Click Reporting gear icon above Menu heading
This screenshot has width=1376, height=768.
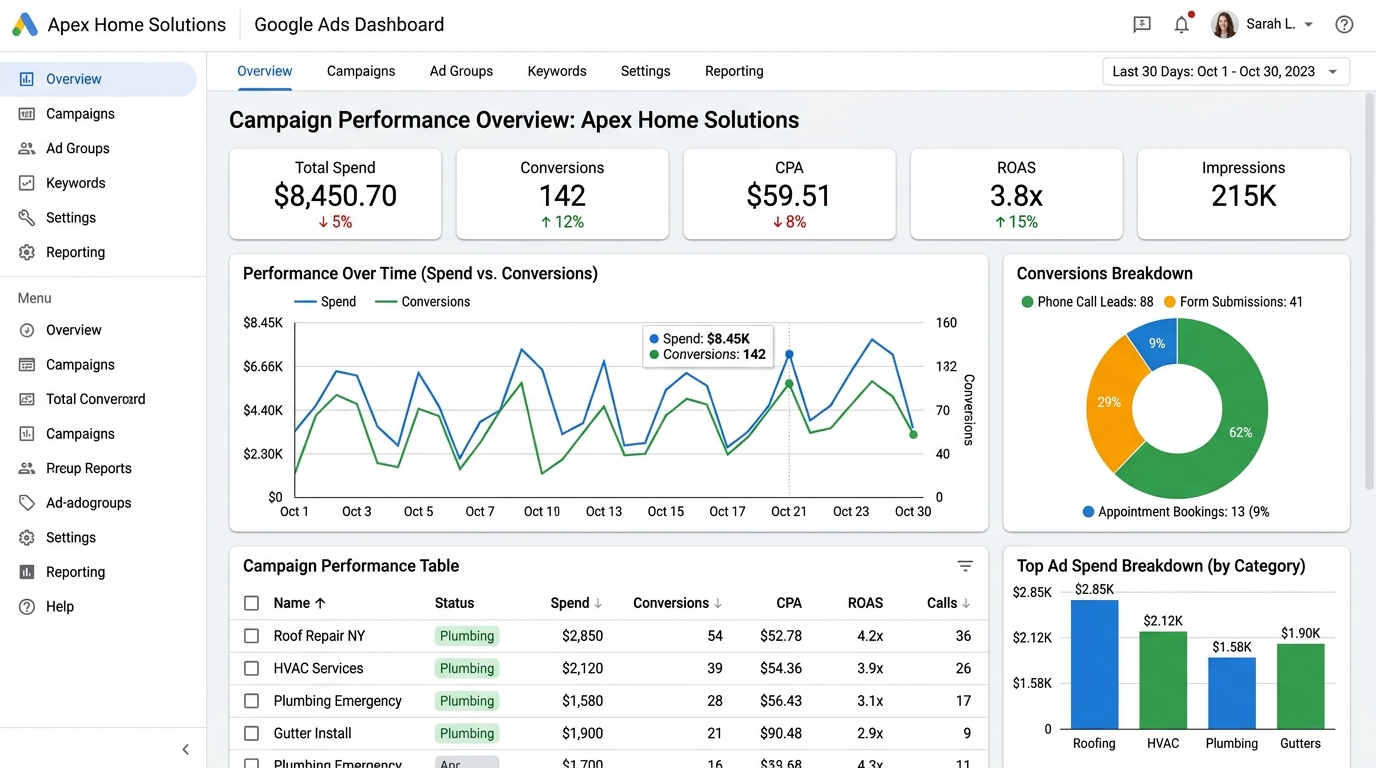[x=27, y=253]
